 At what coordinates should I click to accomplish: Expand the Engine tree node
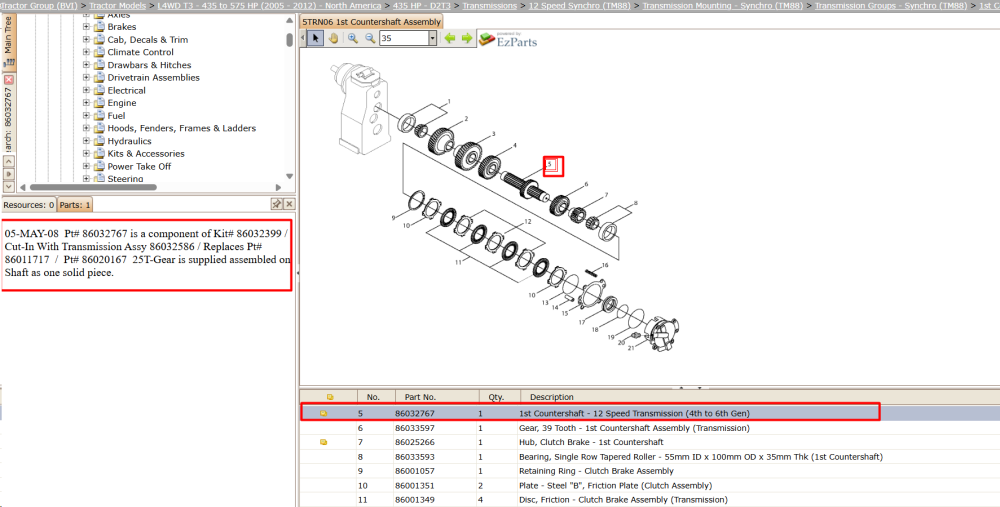click(x=86, y=103)
